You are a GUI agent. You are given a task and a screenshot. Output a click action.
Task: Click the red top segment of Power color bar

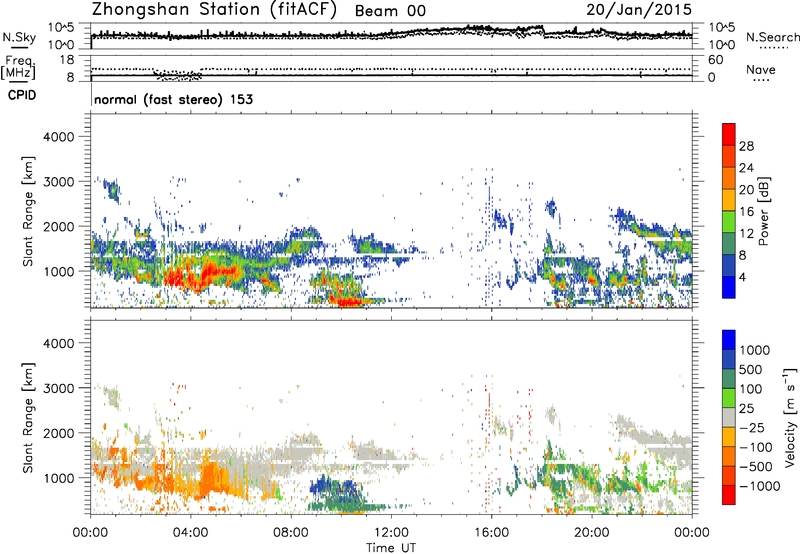pyautogui.click(x=729, y=133)
